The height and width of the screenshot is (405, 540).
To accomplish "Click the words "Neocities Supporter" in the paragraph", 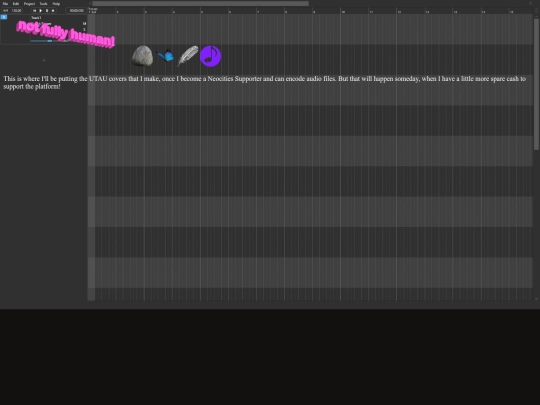I will coord(235,79).
